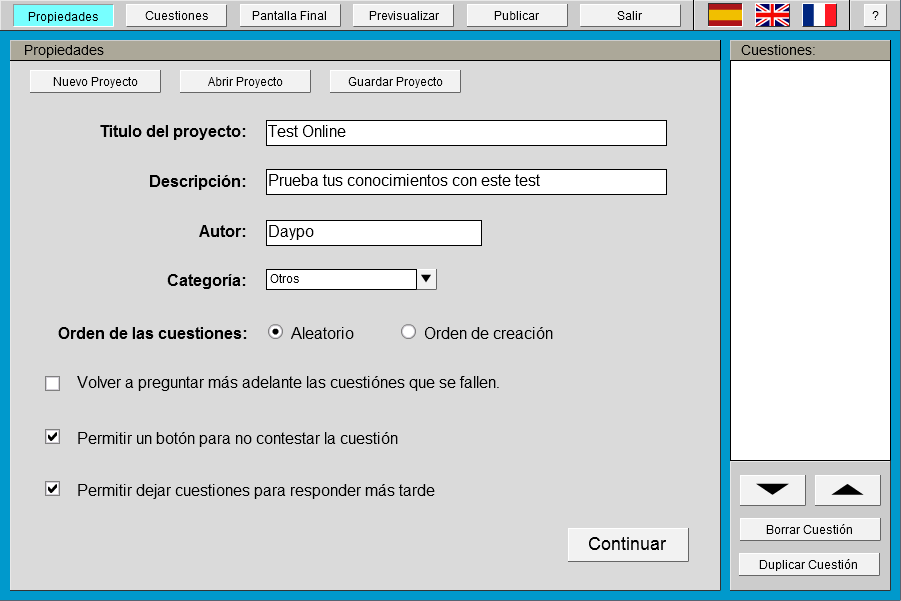Switch language to French flag
This screenshot has width=901, height=601.
point(819,15)
